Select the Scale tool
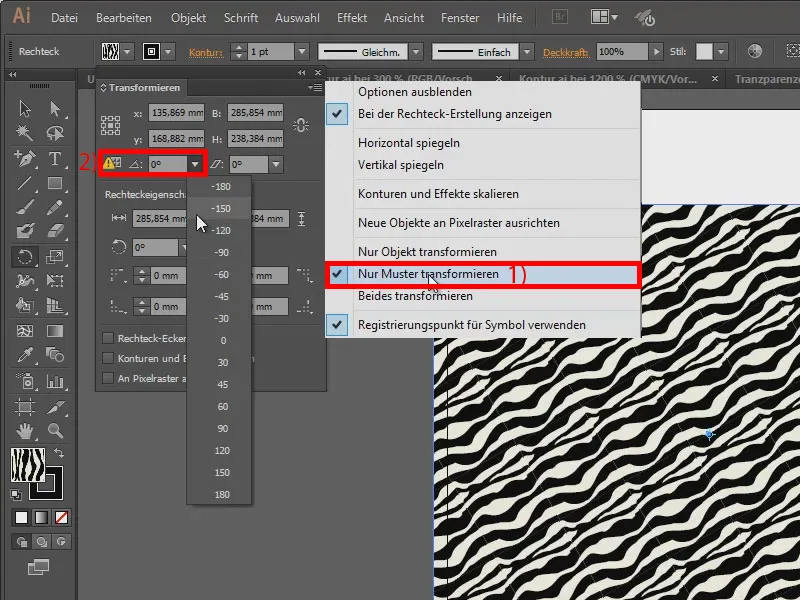This screenshot has height=600, width=800. click(55, 257)
